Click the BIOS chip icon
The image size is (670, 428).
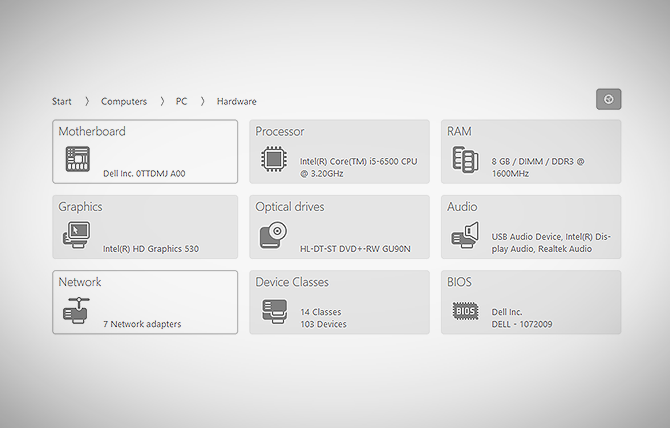465,311
